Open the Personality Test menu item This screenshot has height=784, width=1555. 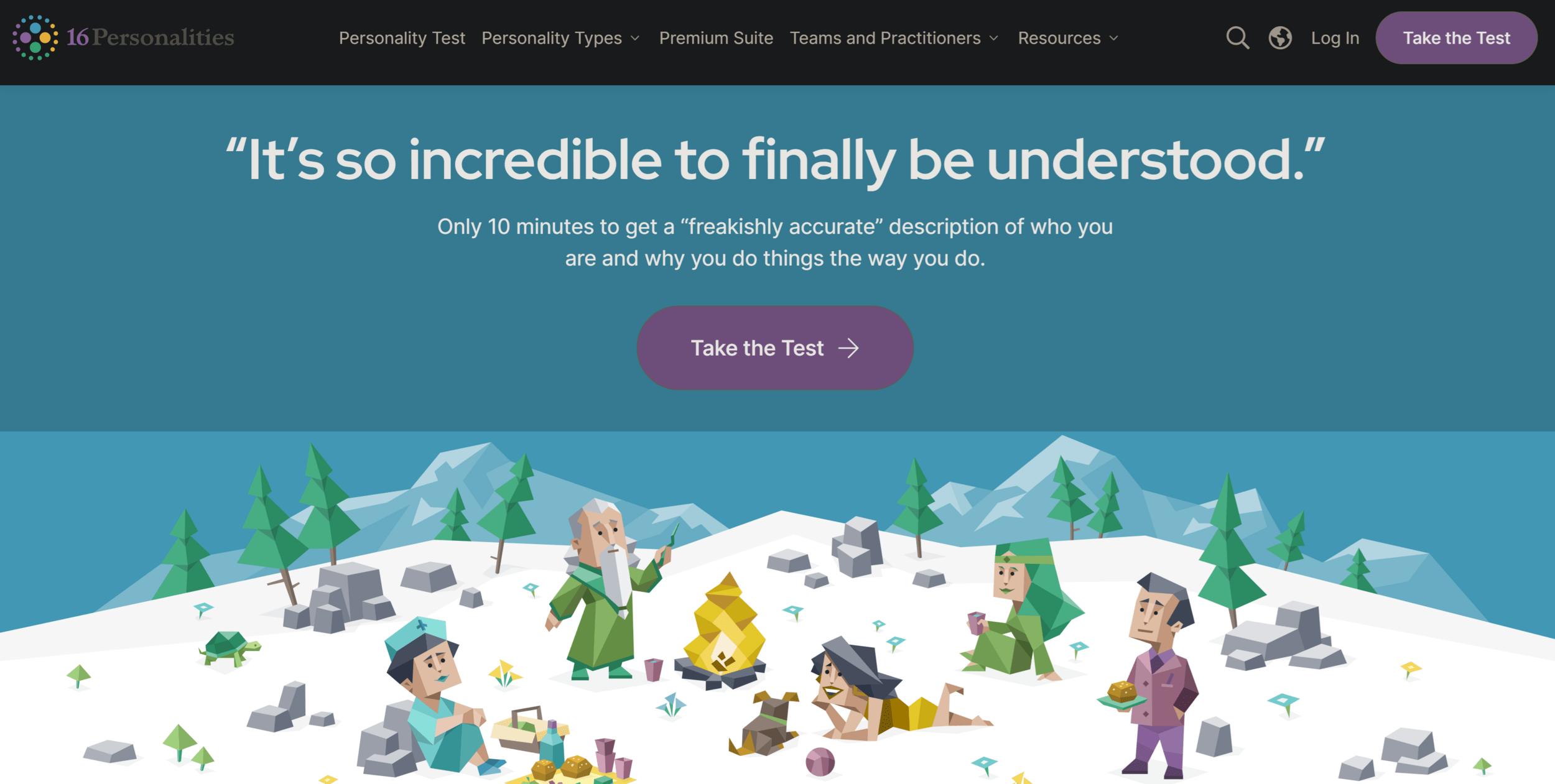[402, 38]
